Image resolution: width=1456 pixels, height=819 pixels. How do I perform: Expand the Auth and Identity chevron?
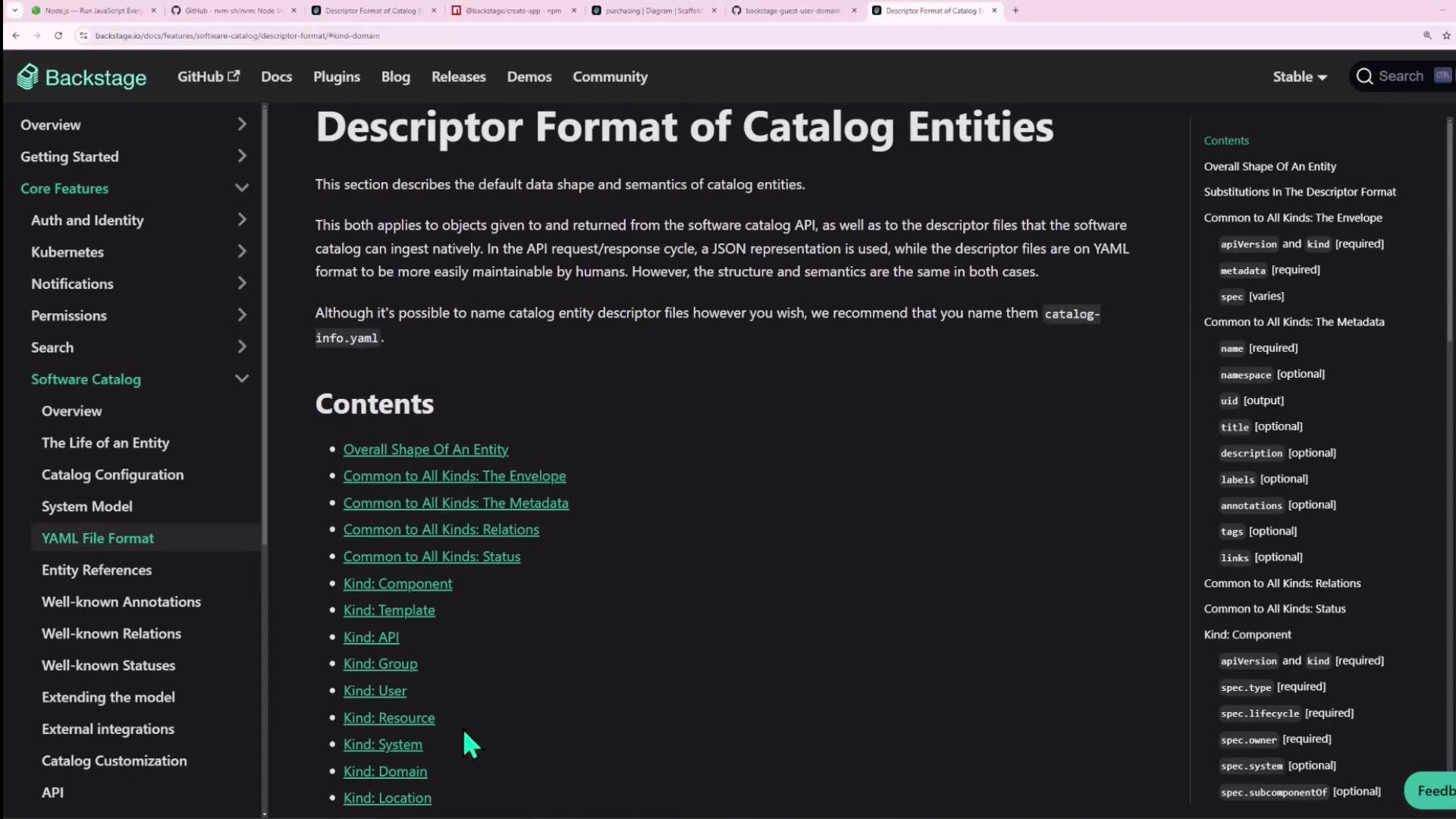click(x=242, y=220)
